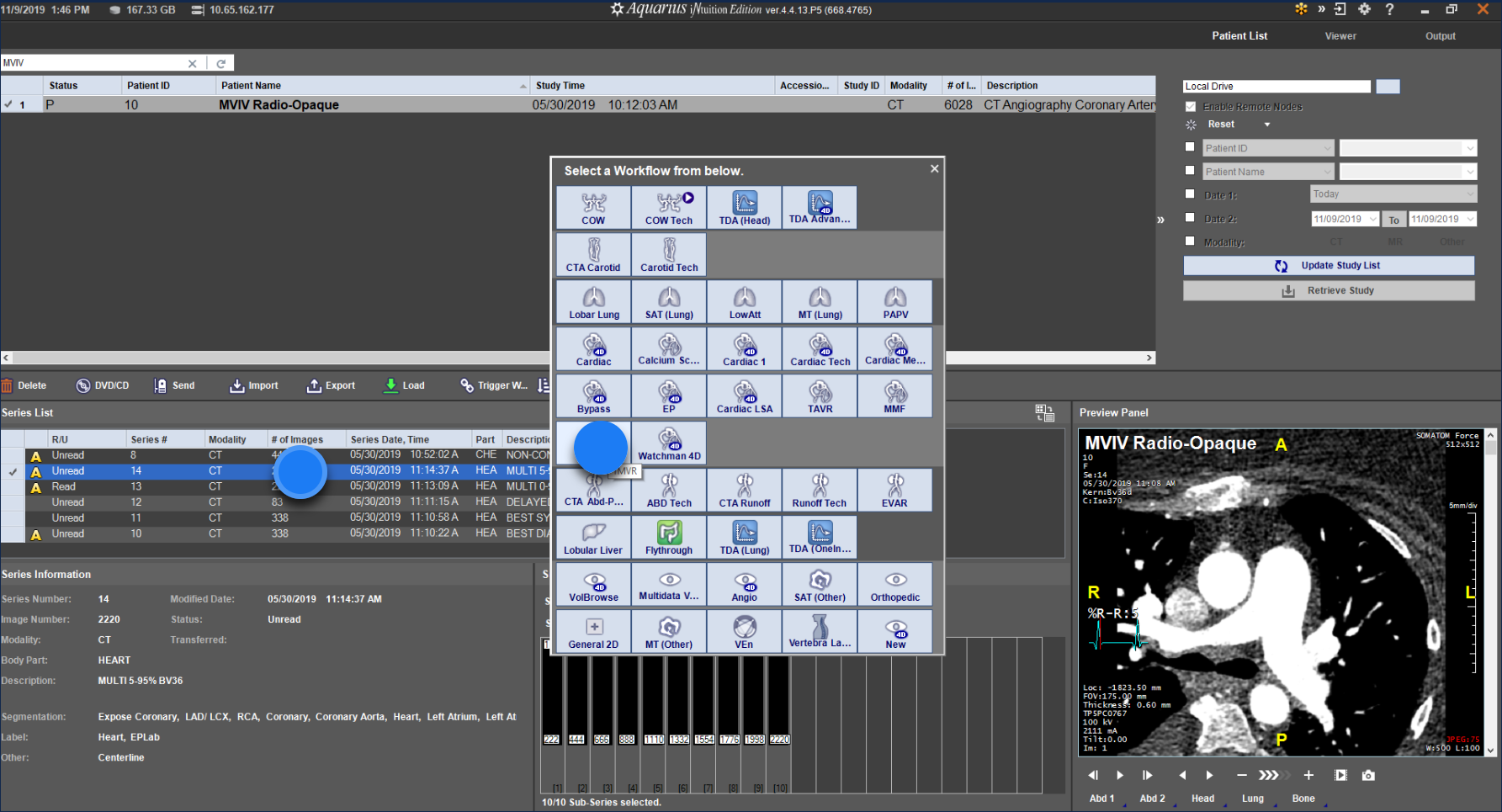The width and height of the screenshot is (1502, 812).
Task: Click the MVIV search input field
Action: [x=93, y=63]
